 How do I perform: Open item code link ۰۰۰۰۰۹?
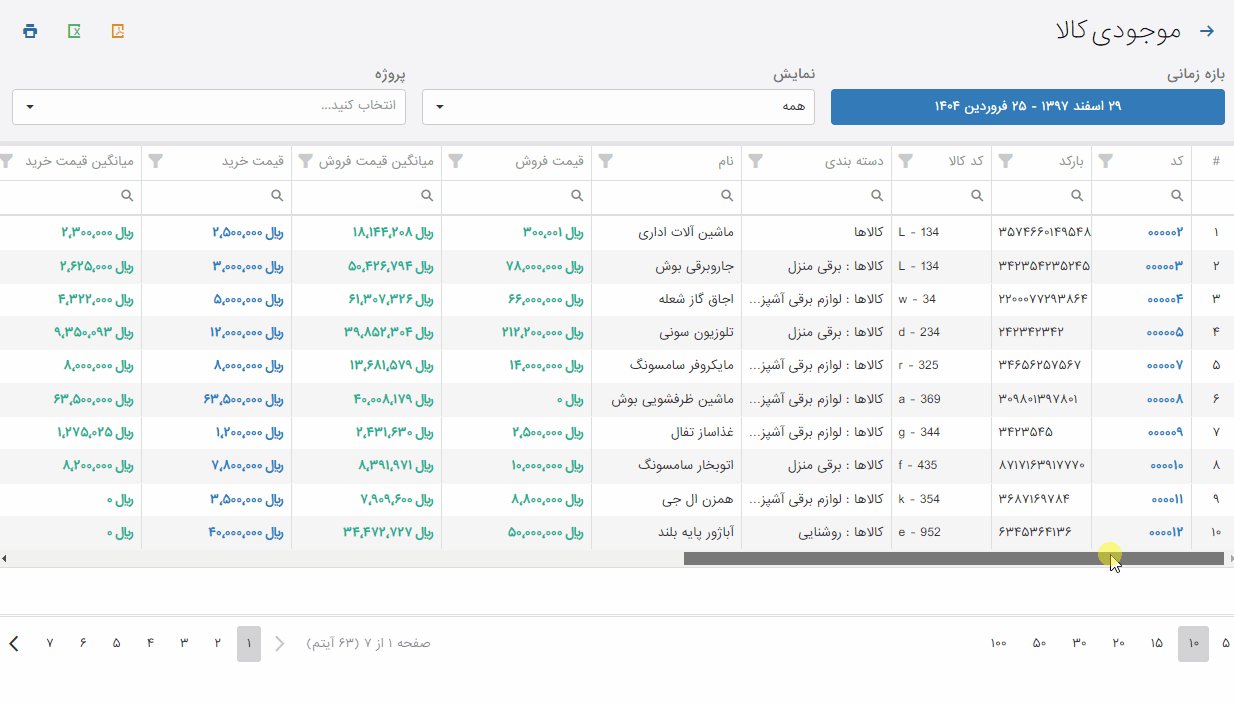pyautogui.click(x=1165, y=432)
